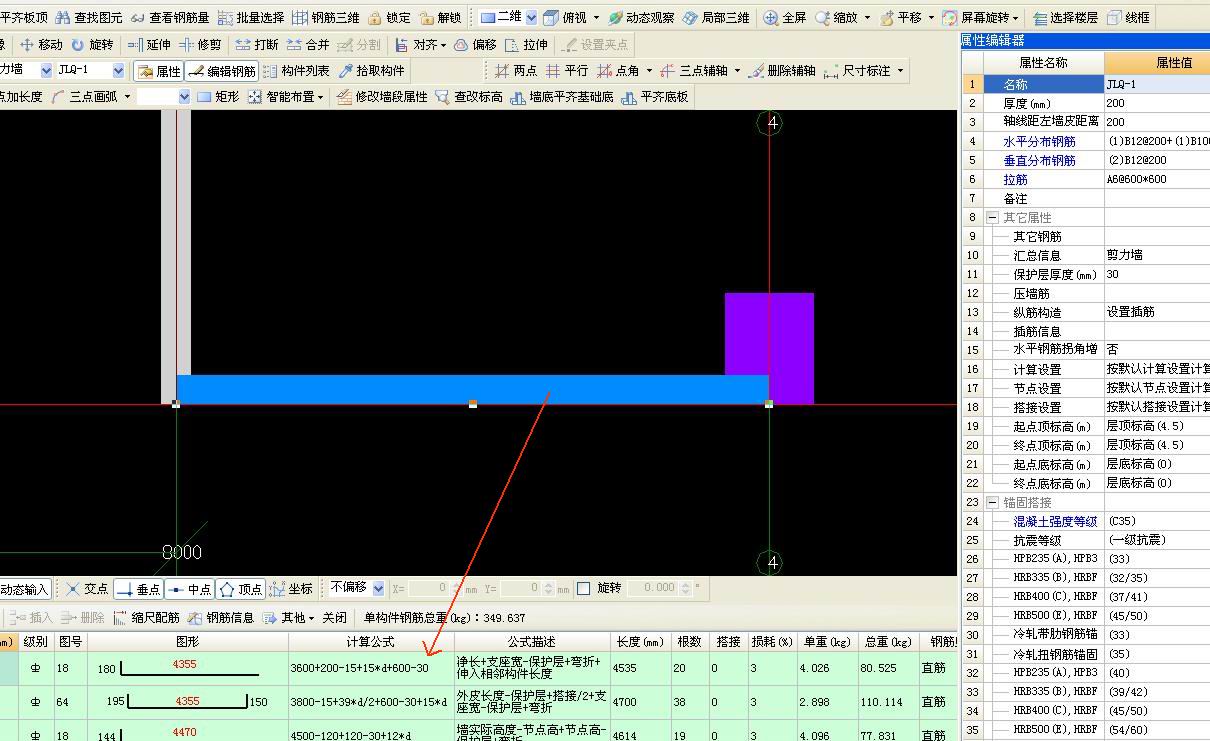Click the 计算公式 column header
Image resolution: width=1210 pixels, height=741 pixels.
[x=371, y=642]
